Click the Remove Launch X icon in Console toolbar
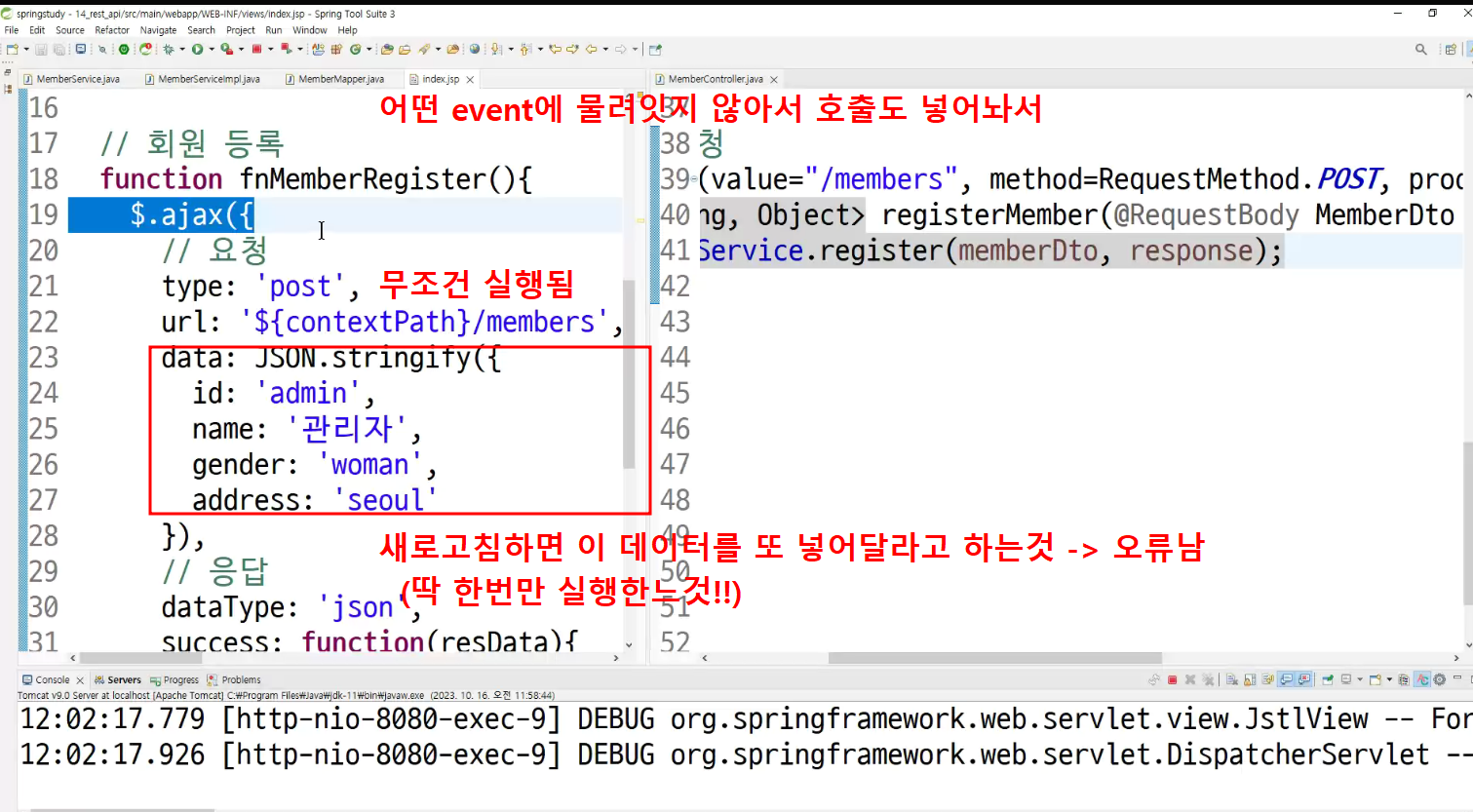 1190,679
